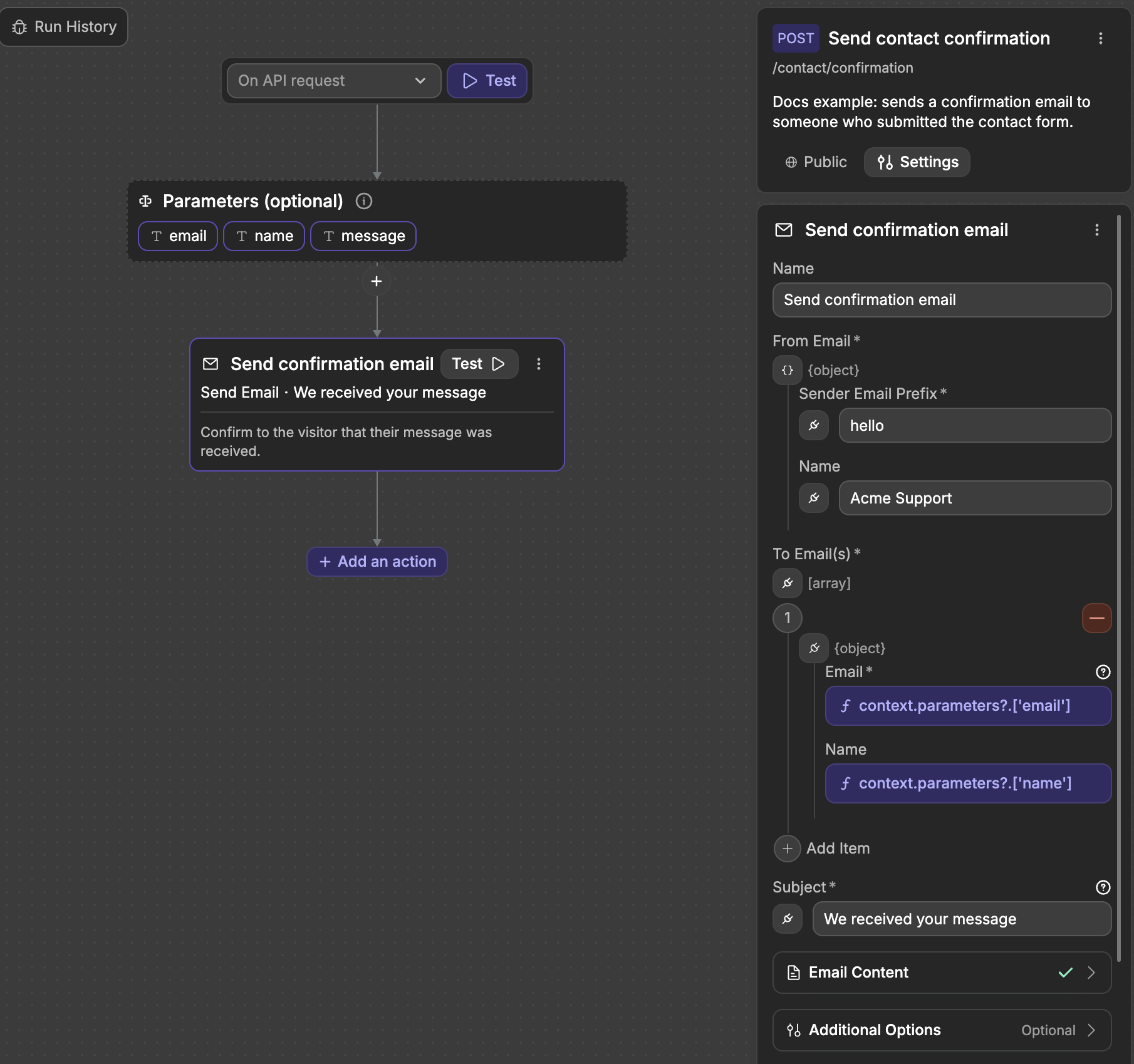The width and height of the screenshot is (1134, 1064).
Task: Open endpoint three-dot menu next to title
Action: (x=1101, y=38)
